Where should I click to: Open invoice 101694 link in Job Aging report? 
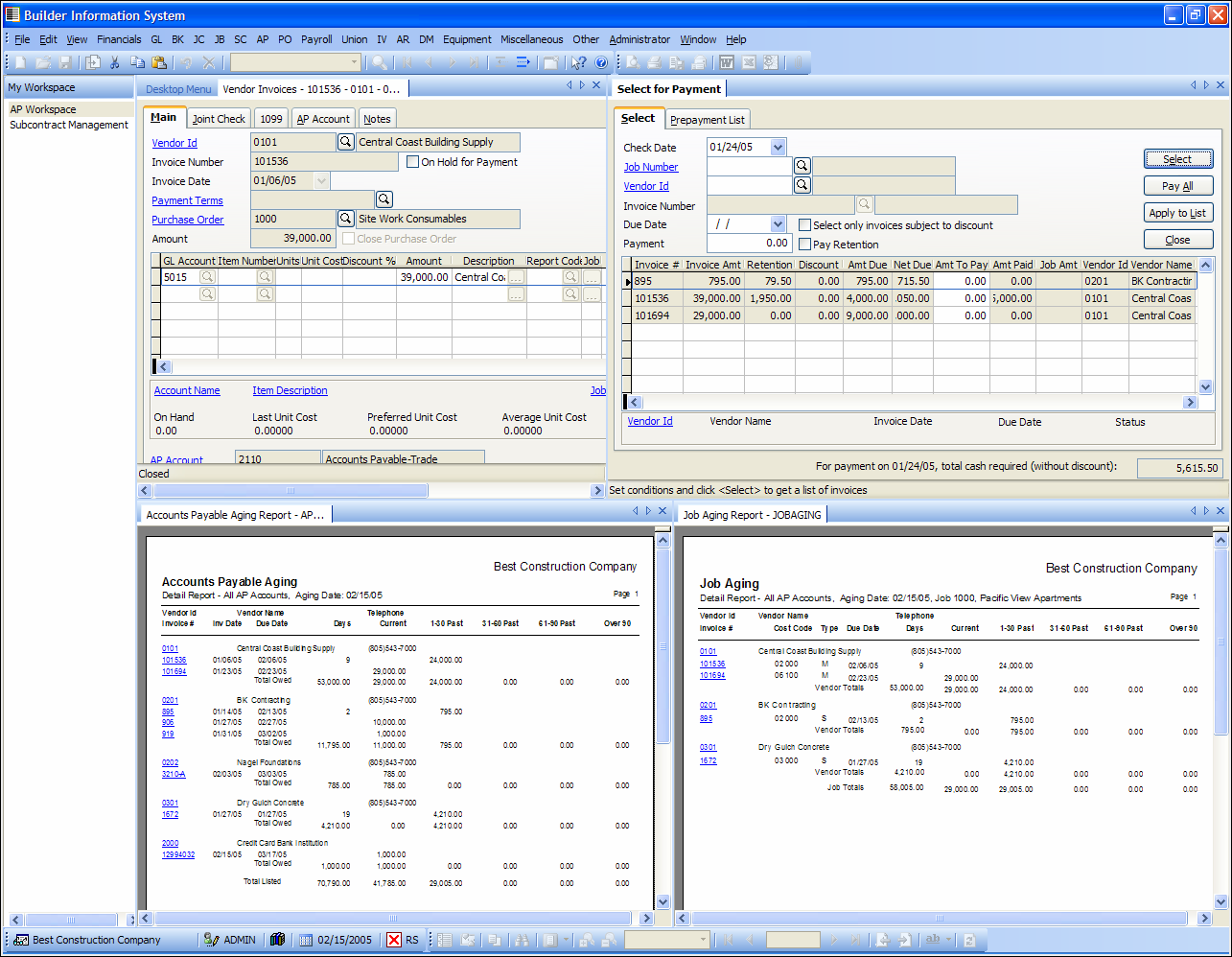[712, 675]
